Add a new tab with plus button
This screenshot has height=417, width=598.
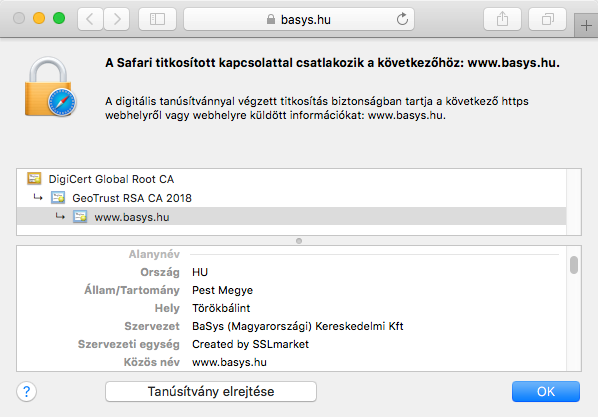click(586, 26)
